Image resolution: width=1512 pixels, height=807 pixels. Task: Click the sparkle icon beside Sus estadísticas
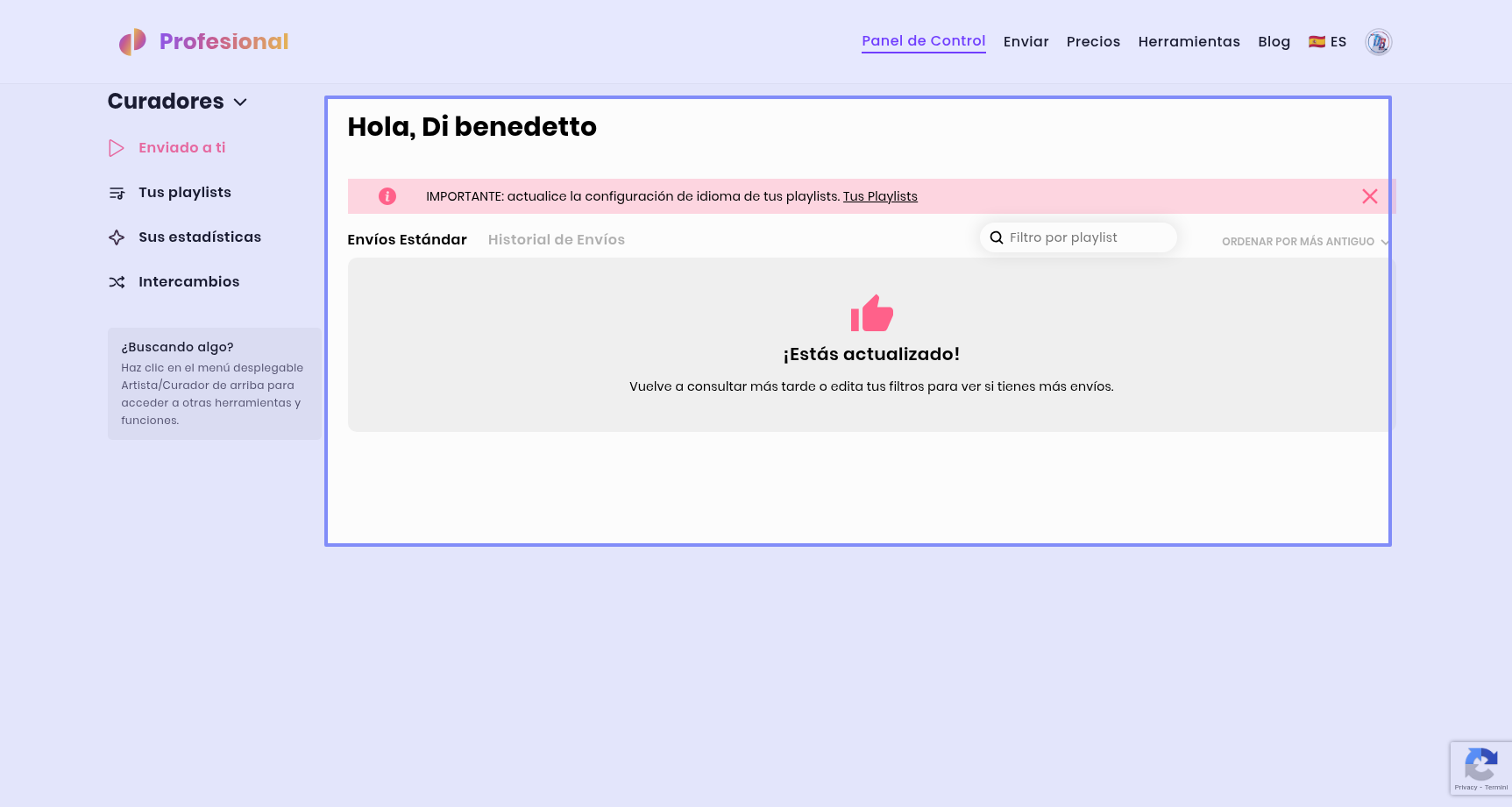(x=117, y=237)
